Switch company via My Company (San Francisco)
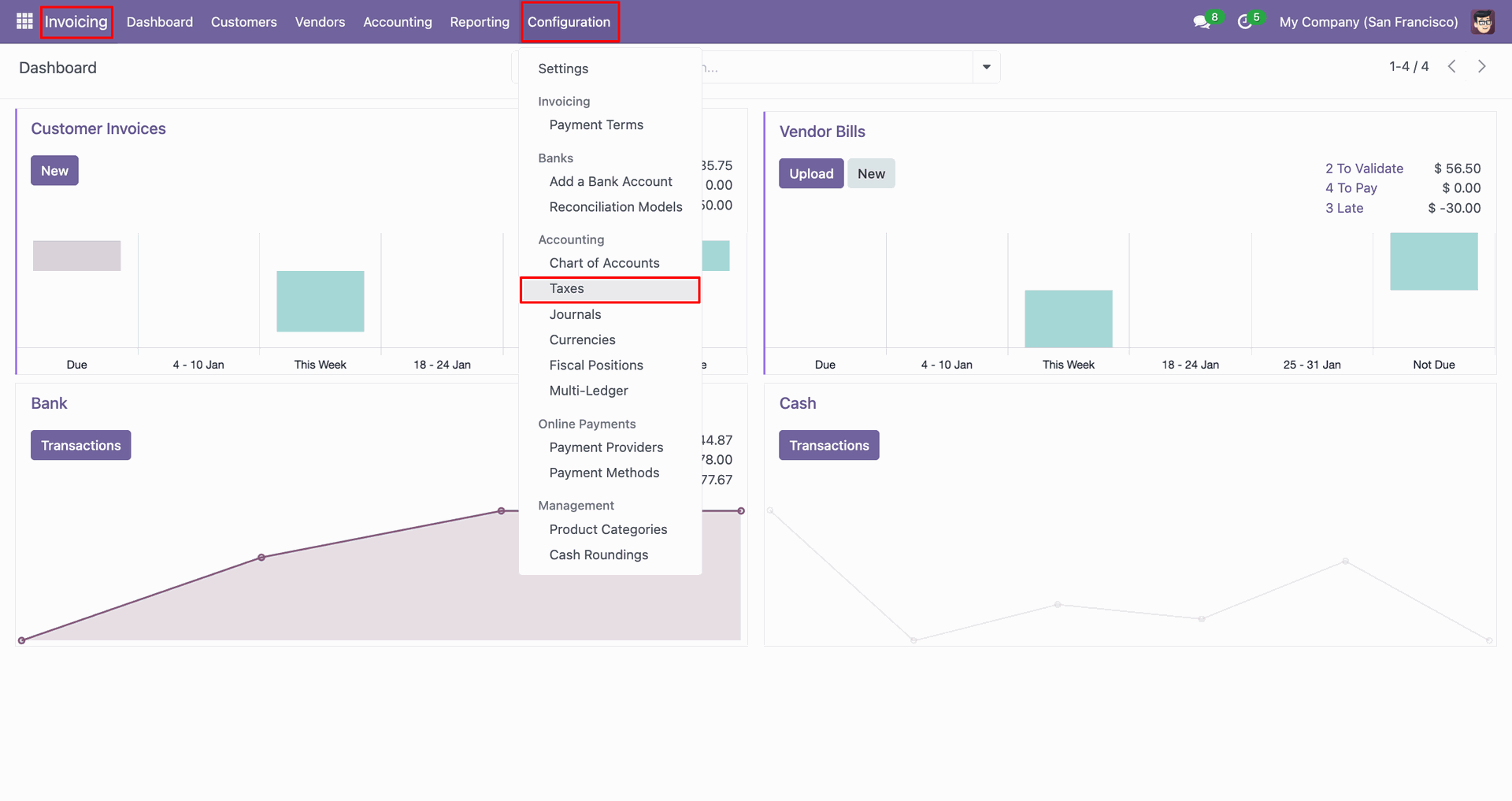The height and width of the screenshot is (801, 1512). click(x=1368, y=22)
